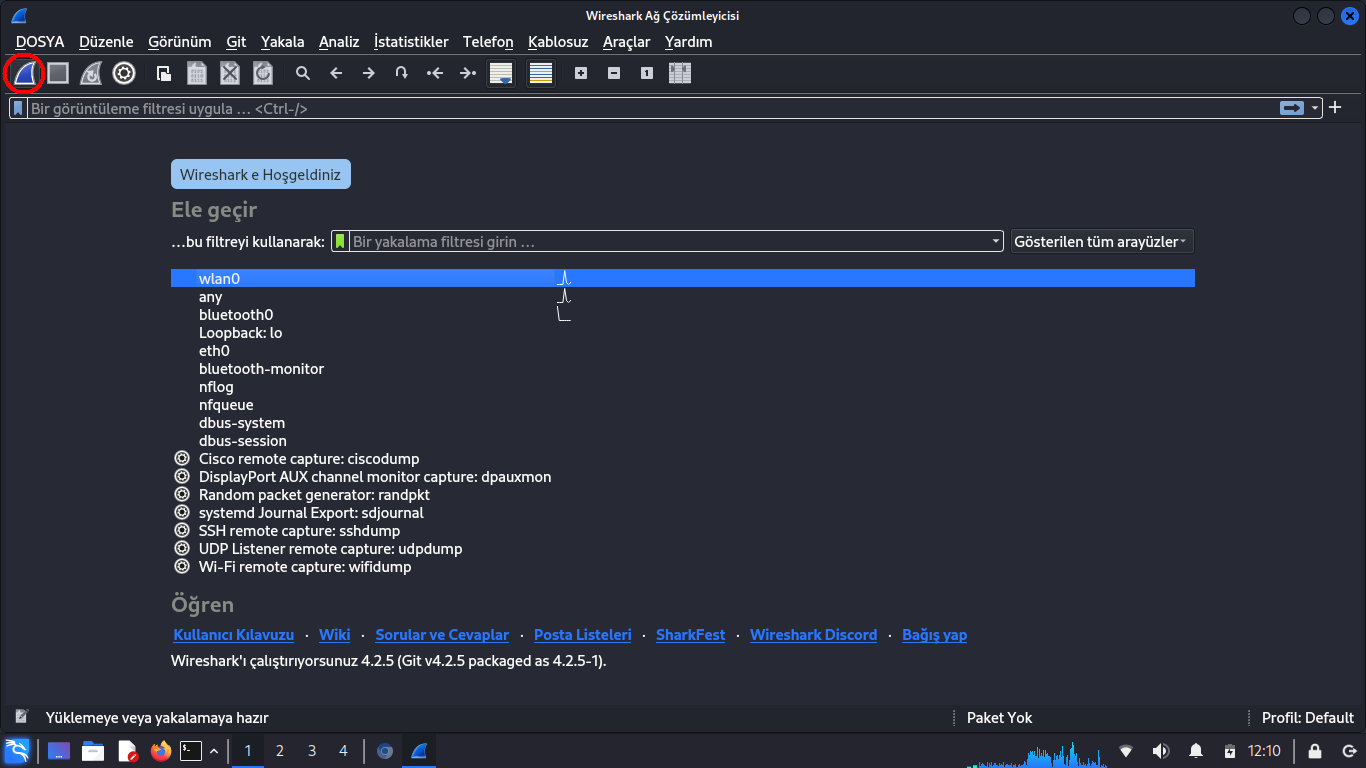Click the resize columns icon

click(680, 73)
